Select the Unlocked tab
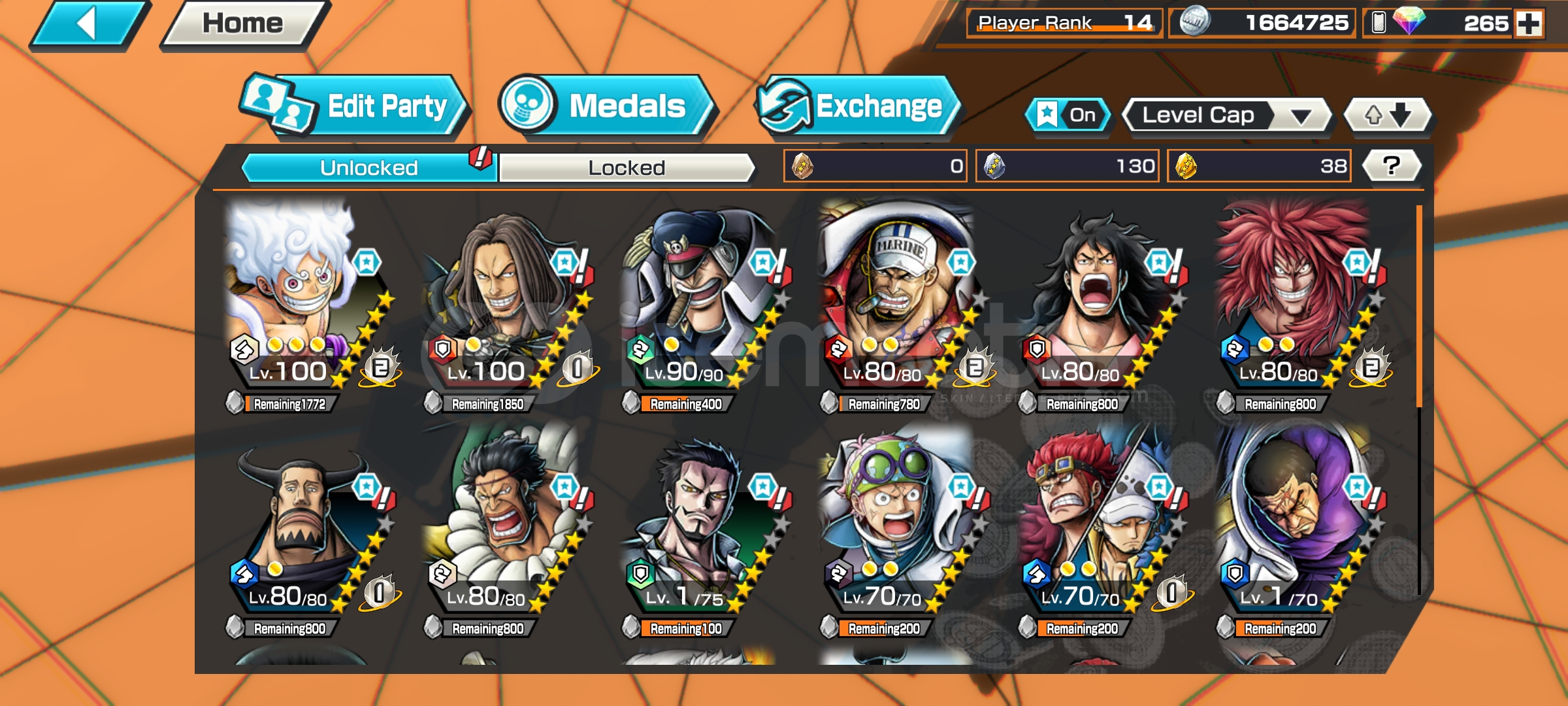The image size is (1568, 706). 369,168
